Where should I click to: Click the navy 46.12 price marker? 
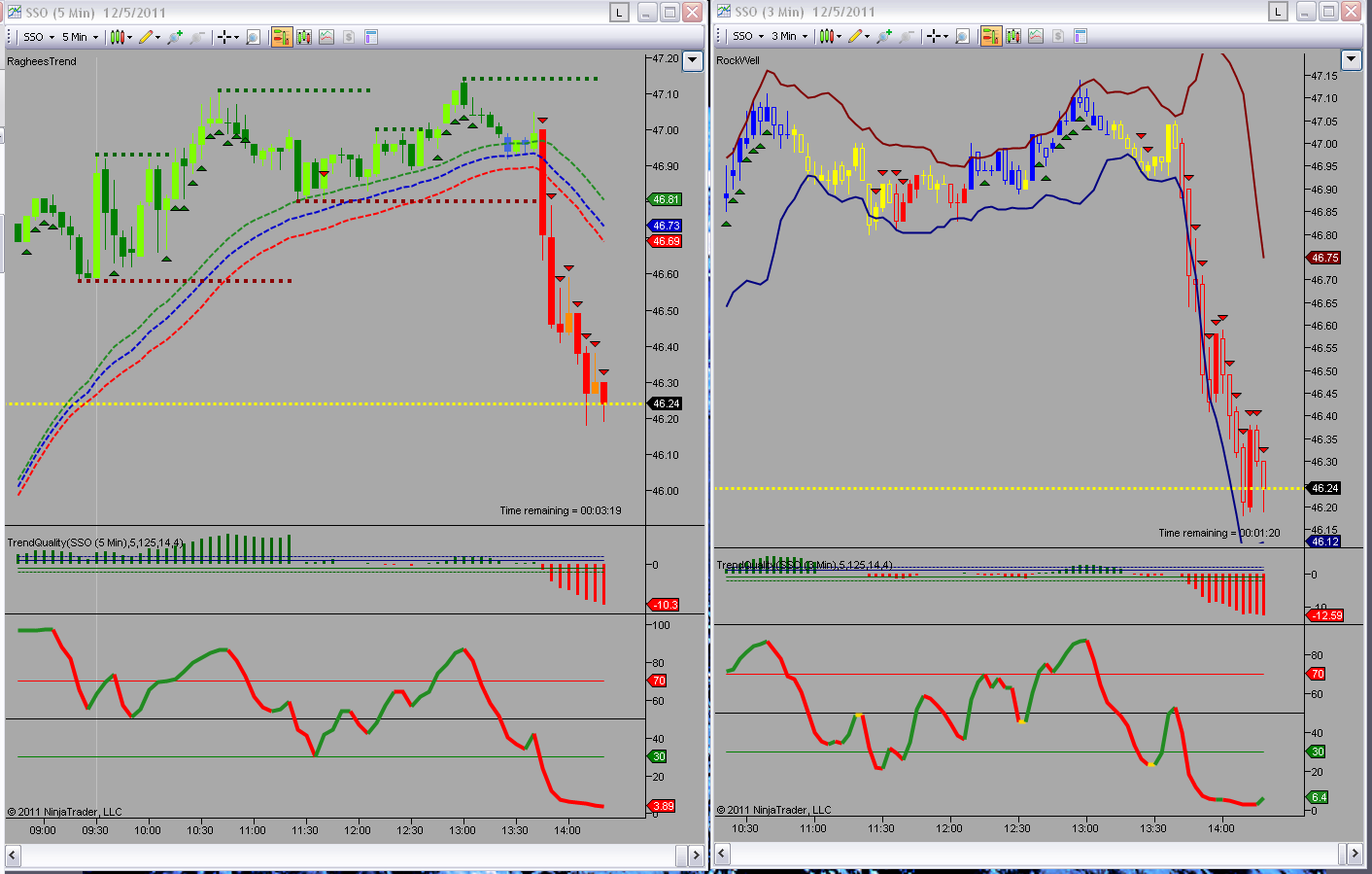click(1324, 542)
